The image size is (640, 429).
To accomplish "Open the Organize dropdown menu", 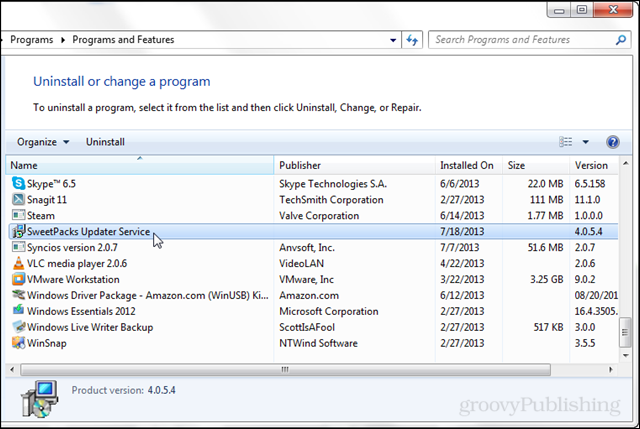I will coord(43,142).
